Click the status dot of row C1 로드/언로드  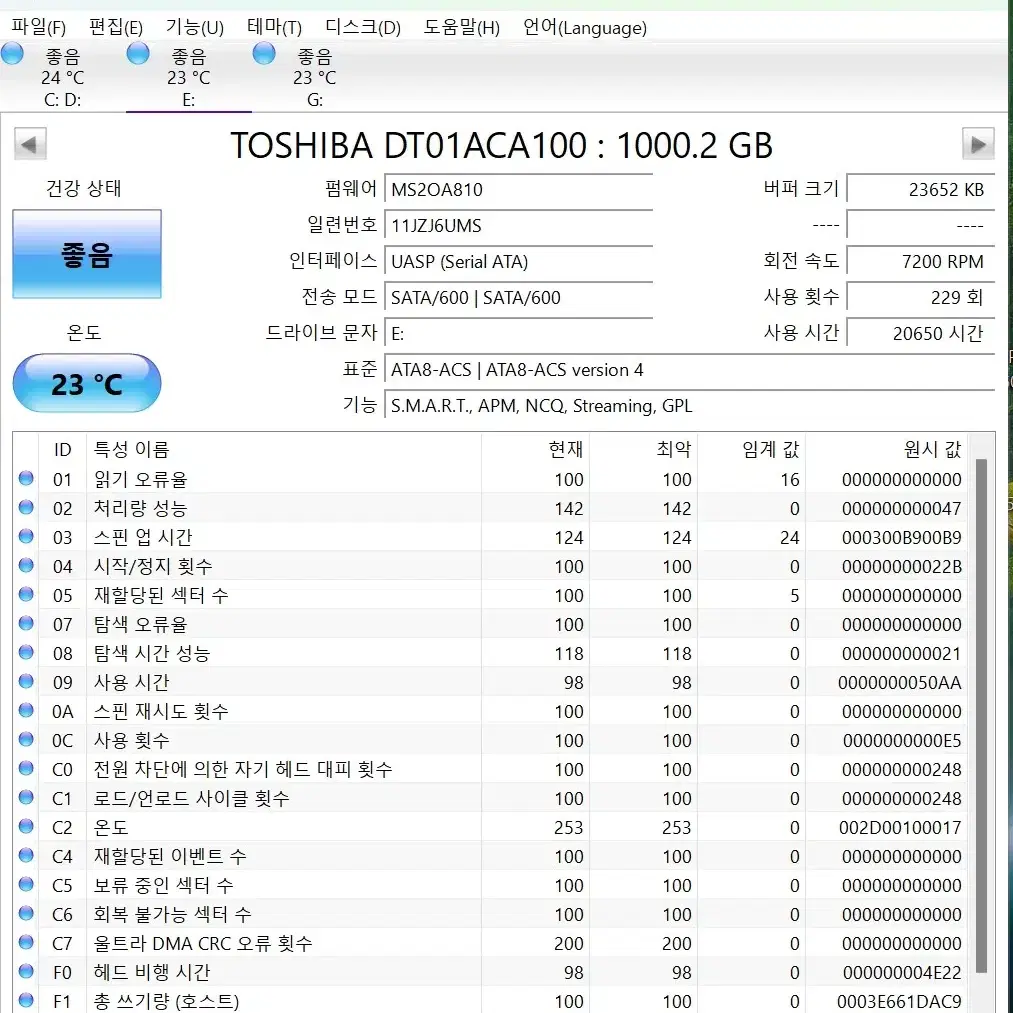click(x=26, y=797)
